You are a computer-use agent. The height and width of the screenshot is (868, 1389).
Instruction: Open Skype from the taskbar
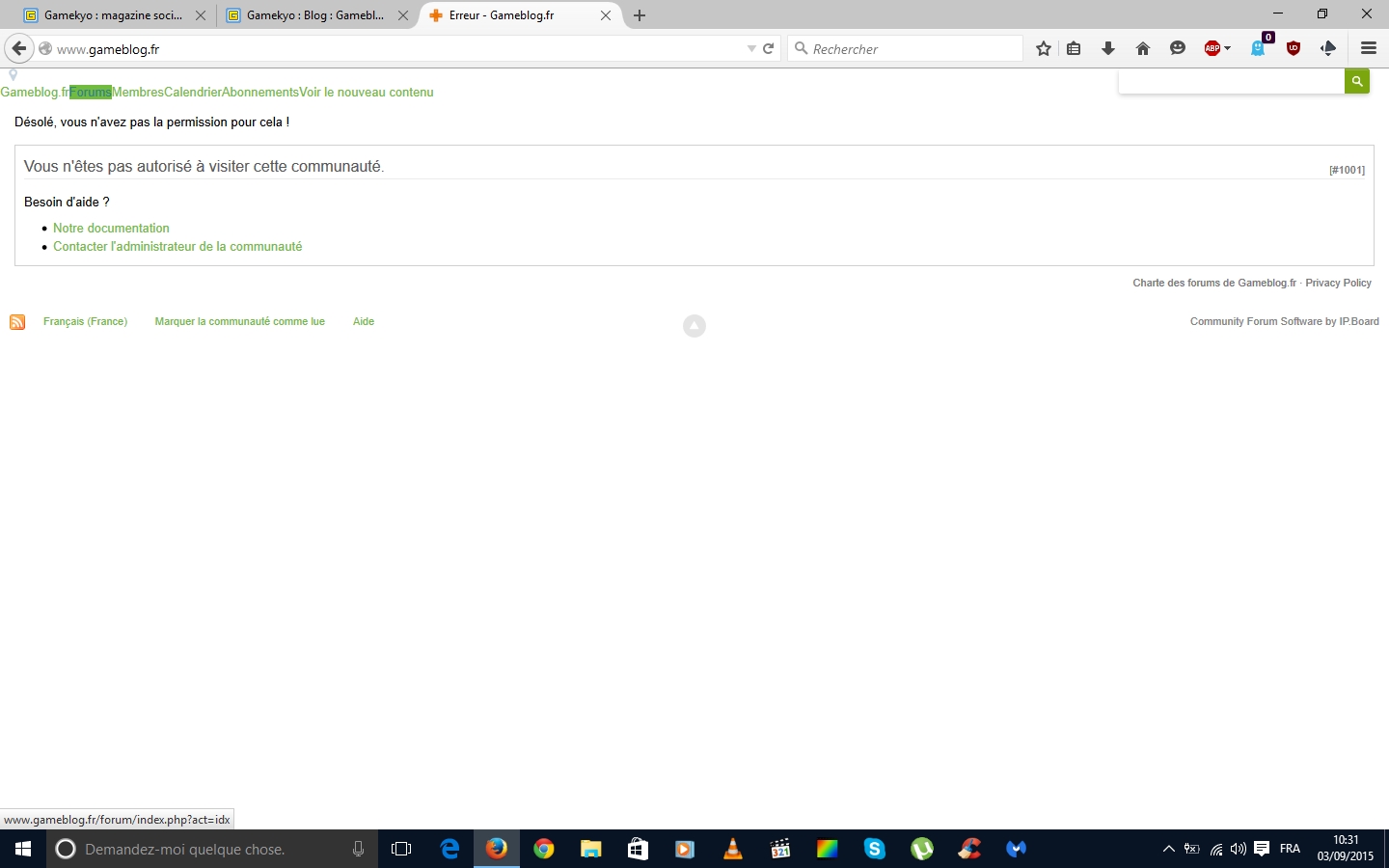pyautogui.click(x=875, y=849)
